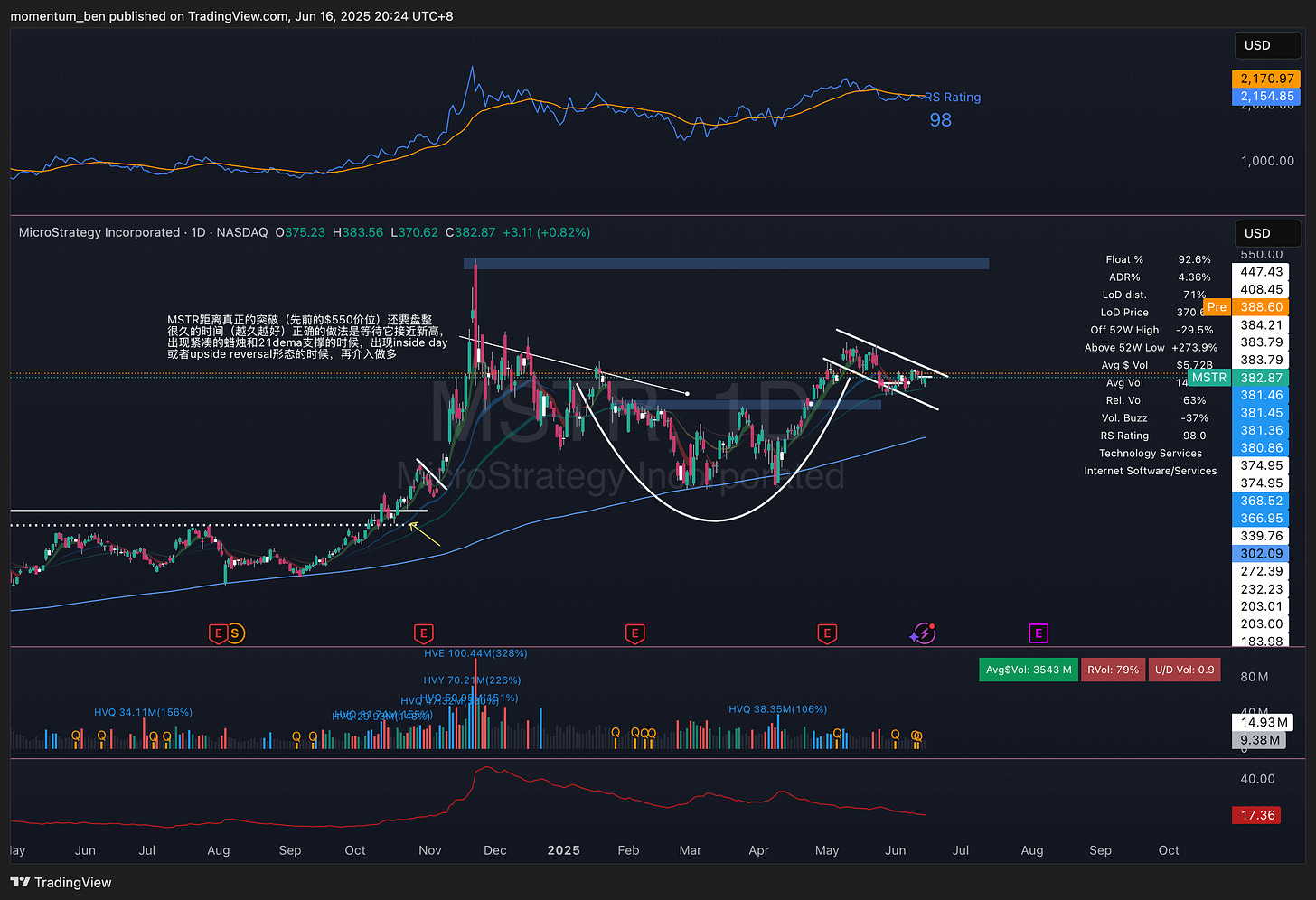Click the red 17.36 indicator value label

[x=1257, y=815]
